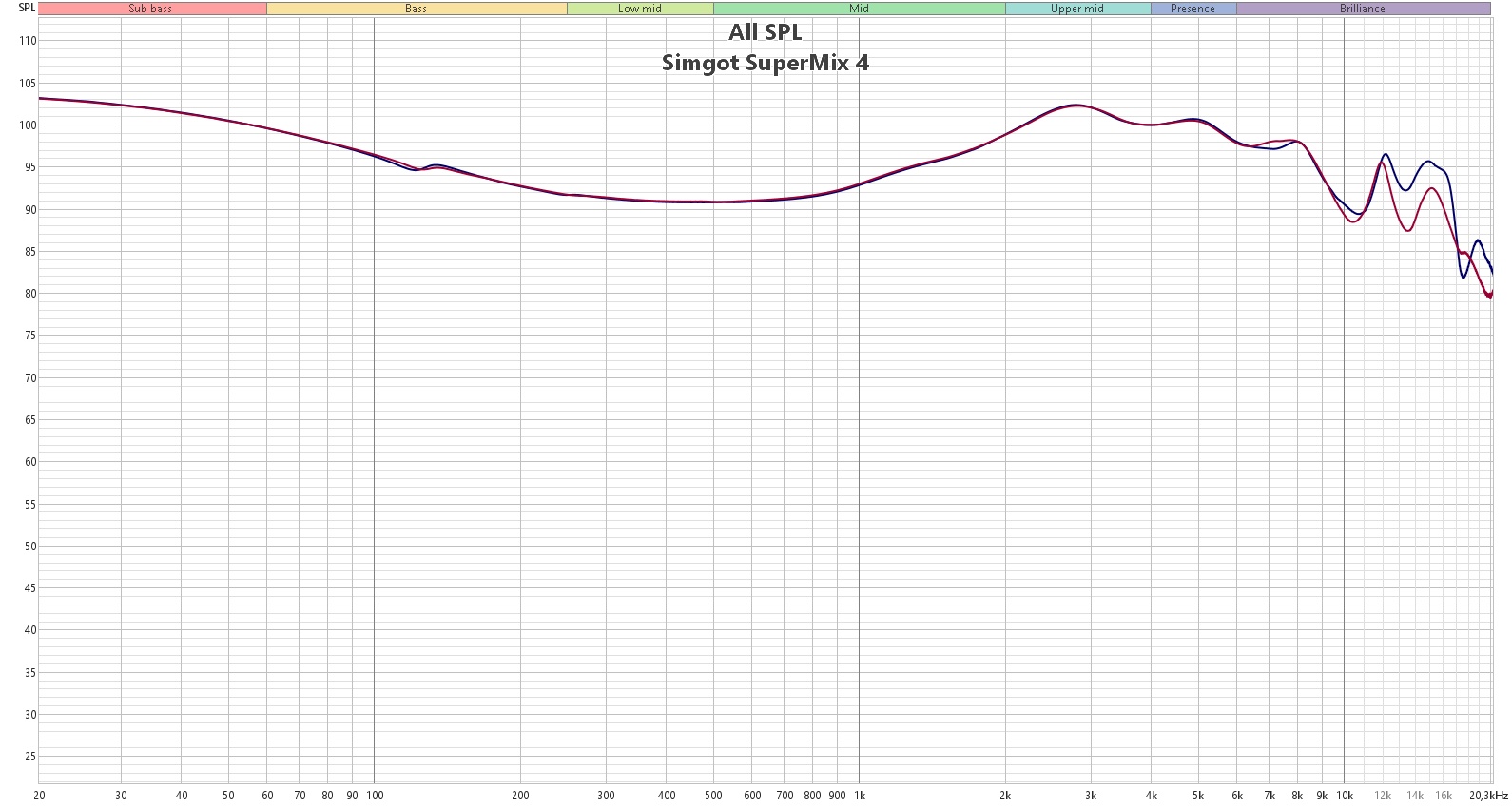This screenshot has width=1512, height=807.
Task: Select the 45 dB SPL axis label
Action: tap(30, 588)
